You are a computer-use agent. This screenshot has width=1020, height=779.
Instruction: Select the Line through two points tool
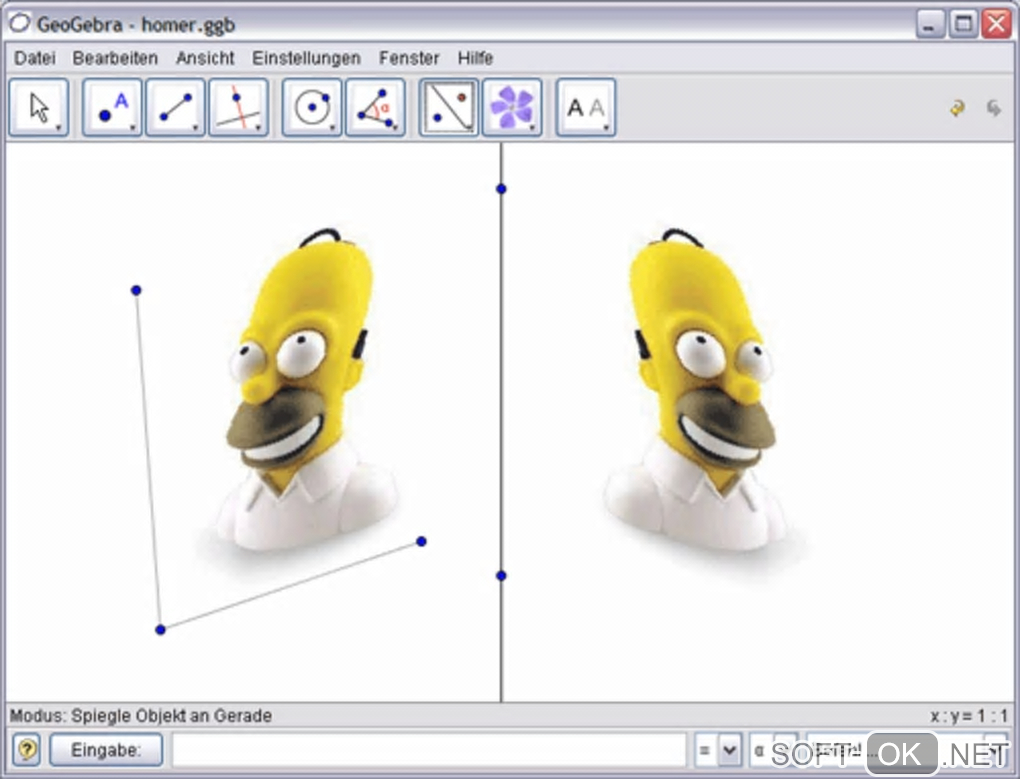pyautogui.click(x=175, y=107)
